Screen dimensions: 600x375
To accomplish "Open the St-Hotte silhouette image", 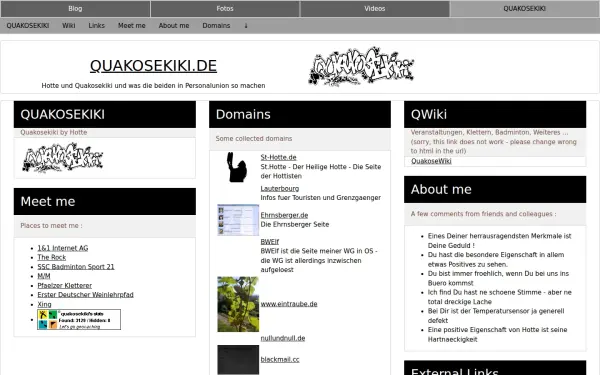I will tap(237, 167).
